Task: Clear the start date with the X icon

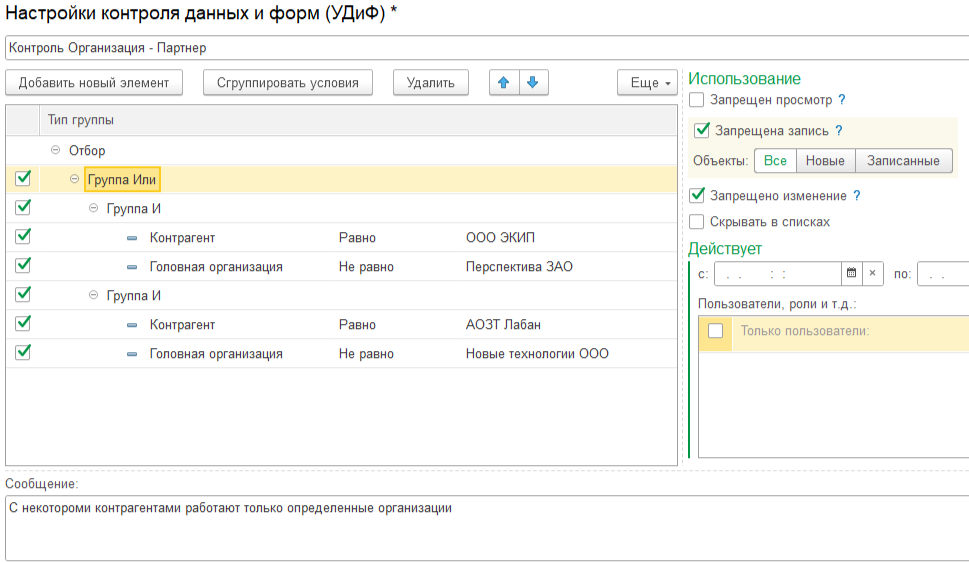Action: [873, 273]
